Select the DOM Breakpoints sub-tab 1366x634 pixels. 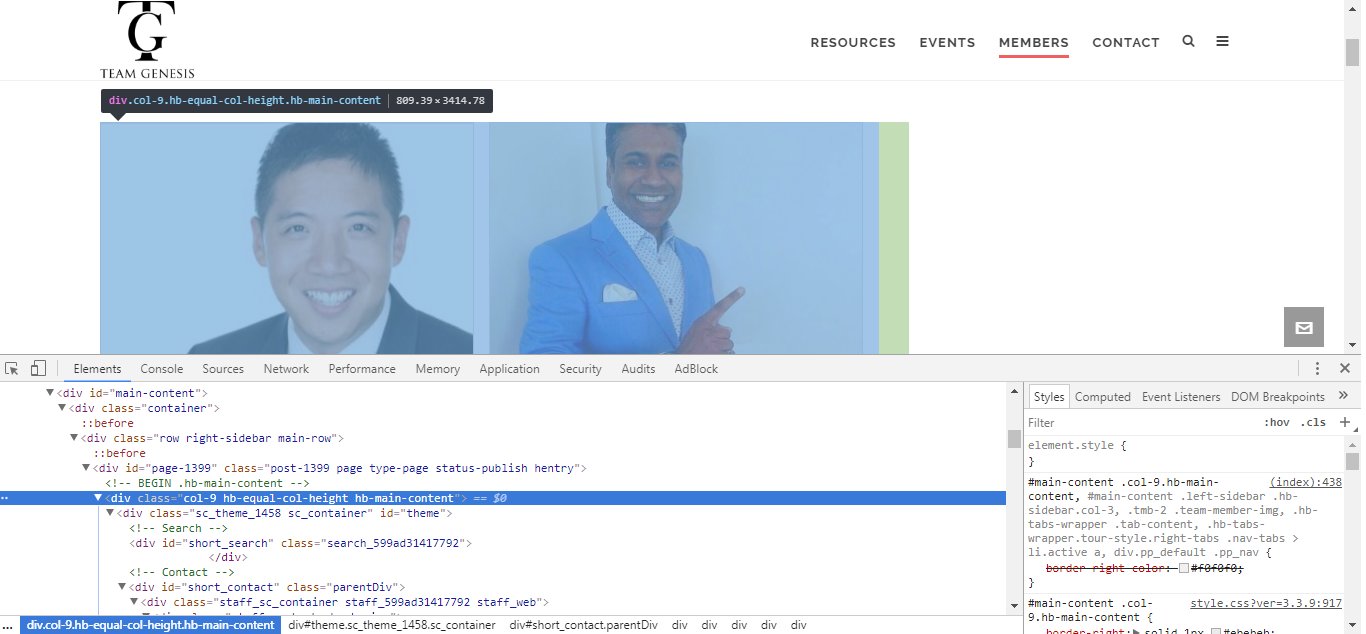pos(1278,397)
